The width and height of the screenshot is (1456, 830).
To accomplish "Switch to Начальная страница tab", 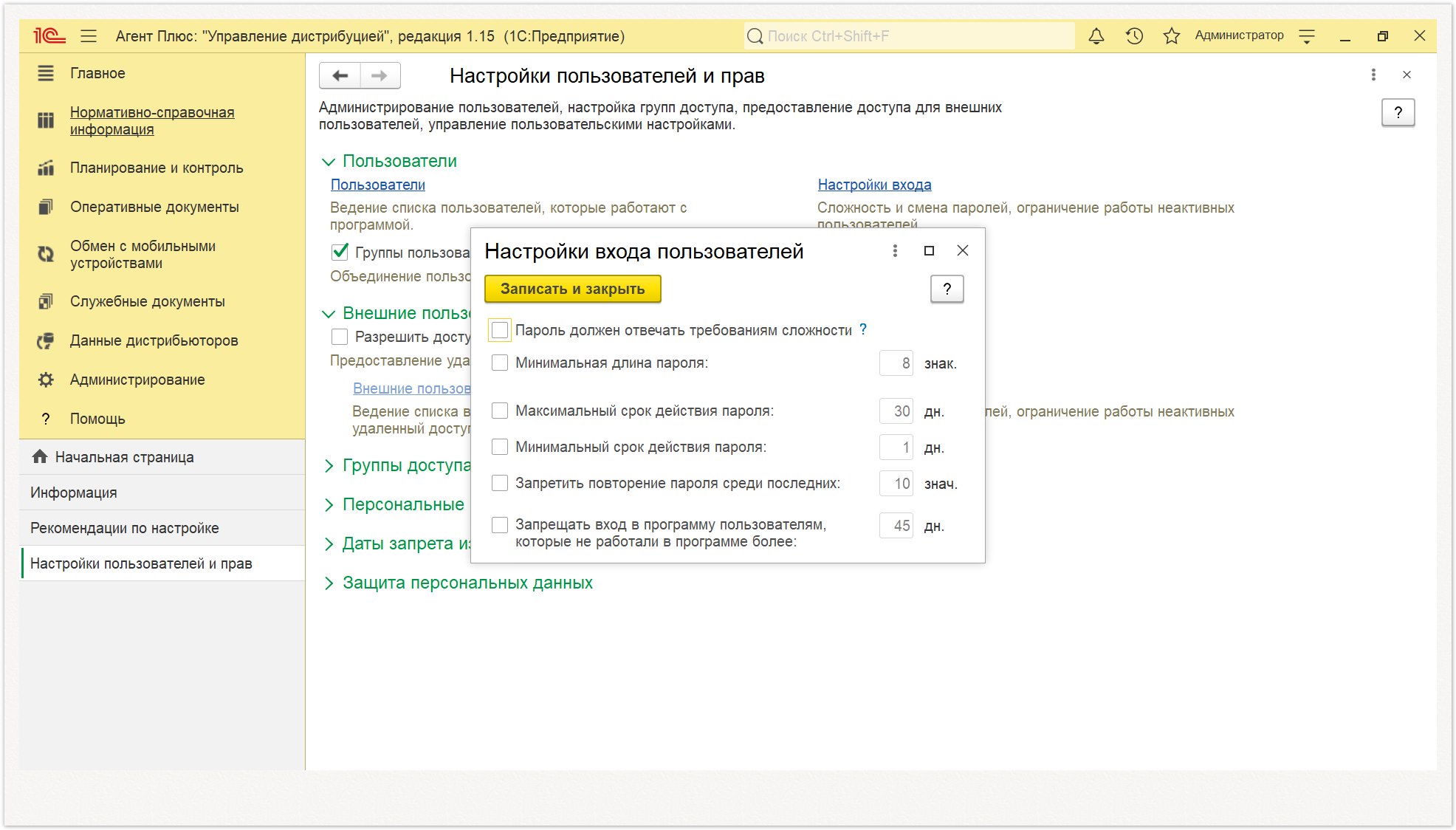I will pyautogui.click(x=162, y=457).
